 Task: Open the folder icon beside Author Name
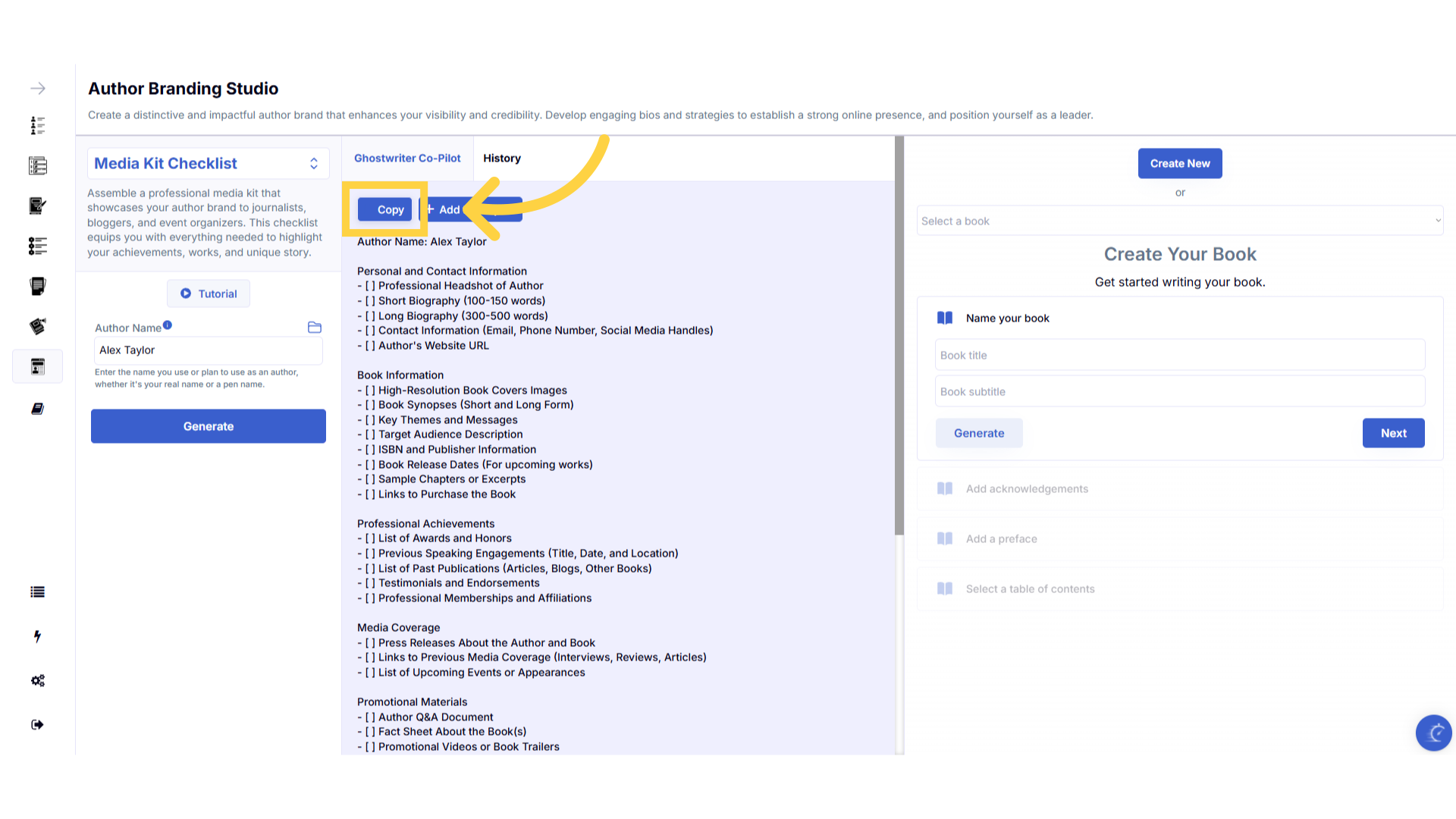(315, 328)
